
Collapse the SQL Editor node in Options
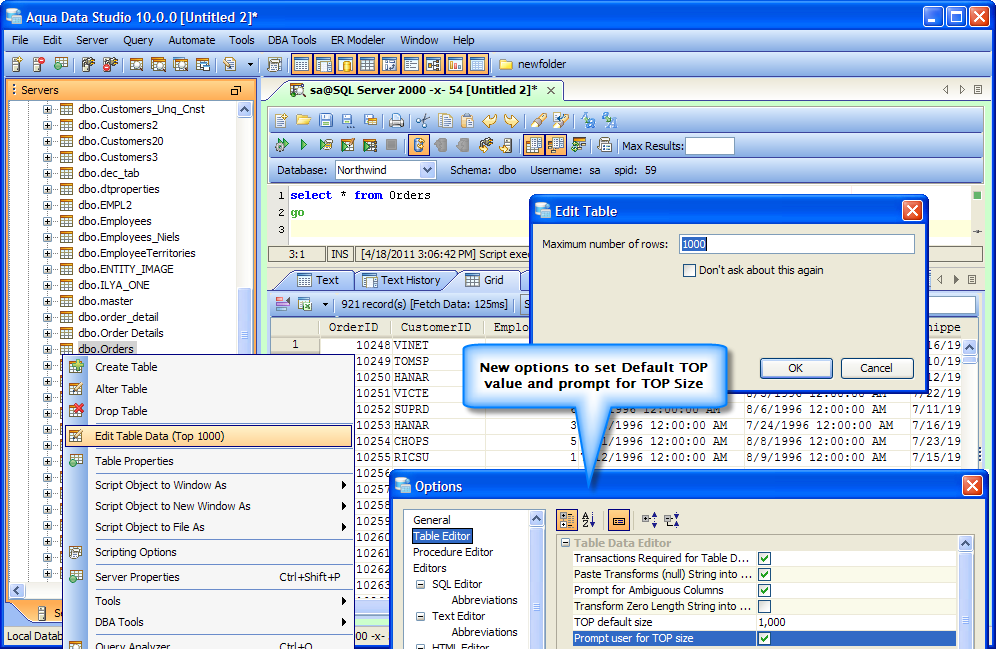point(420,584)
